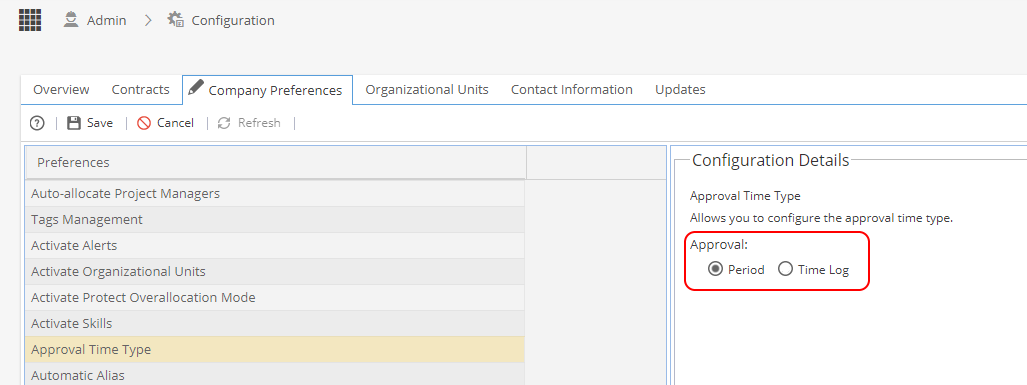Image resolution: width=1027 pixels, height=385 pixels.
Task: Click the Approval: field label
Action: point(719,245)
